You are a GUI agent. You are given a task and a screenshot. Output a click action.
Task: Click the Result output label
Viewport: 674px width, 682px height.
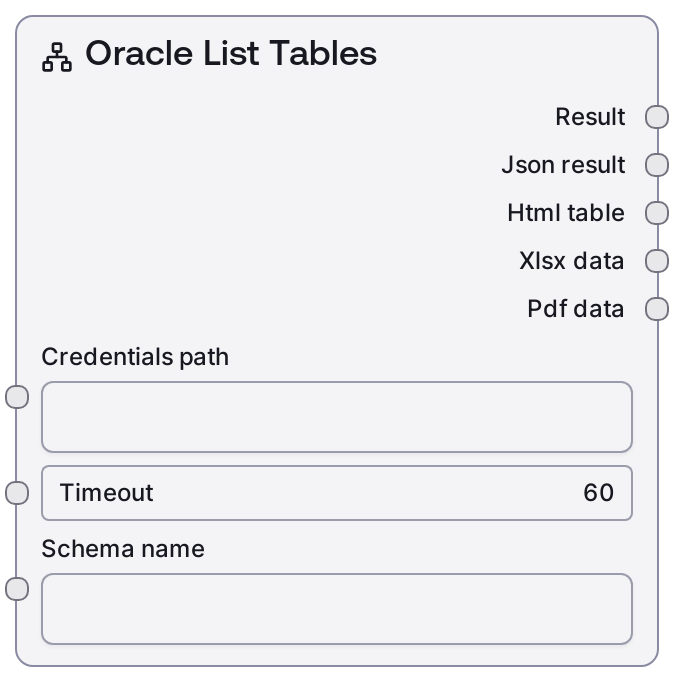[590, 117]
